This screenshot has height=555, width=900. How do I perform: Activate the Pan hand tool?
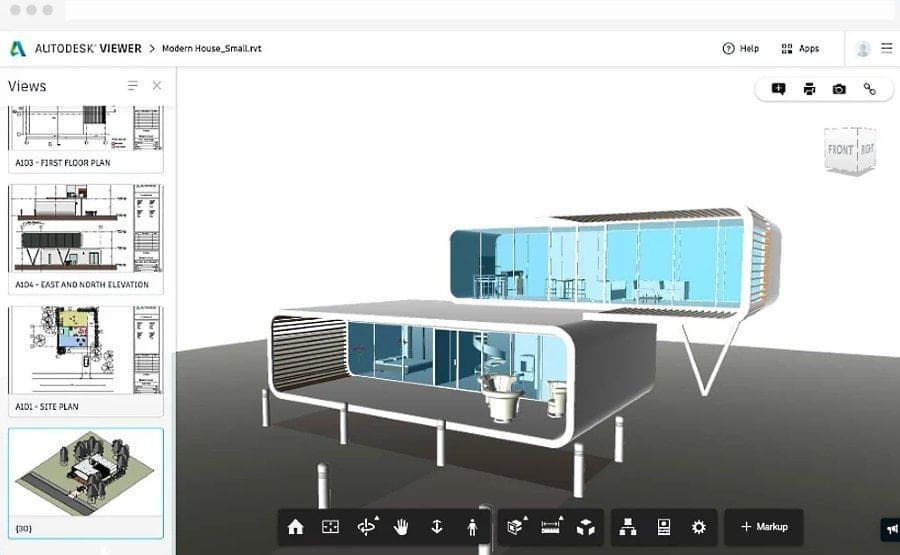click(x=401, y=527)
